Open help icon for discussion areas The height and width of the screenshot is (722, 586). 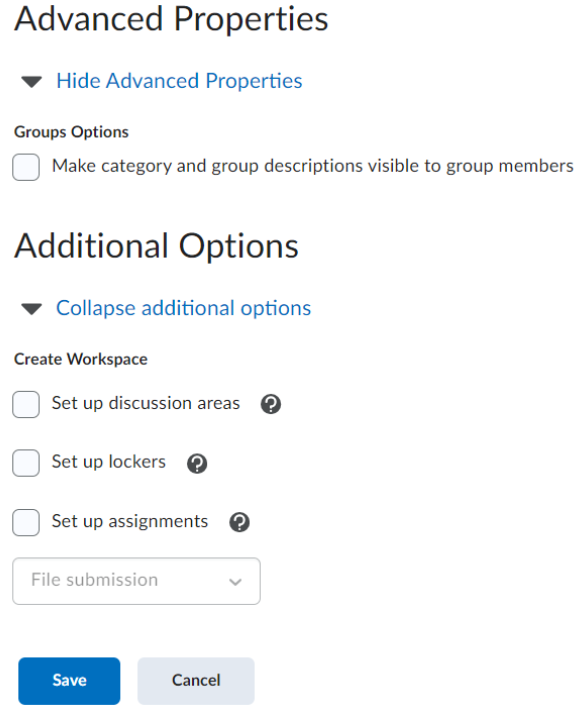point(271,404)
